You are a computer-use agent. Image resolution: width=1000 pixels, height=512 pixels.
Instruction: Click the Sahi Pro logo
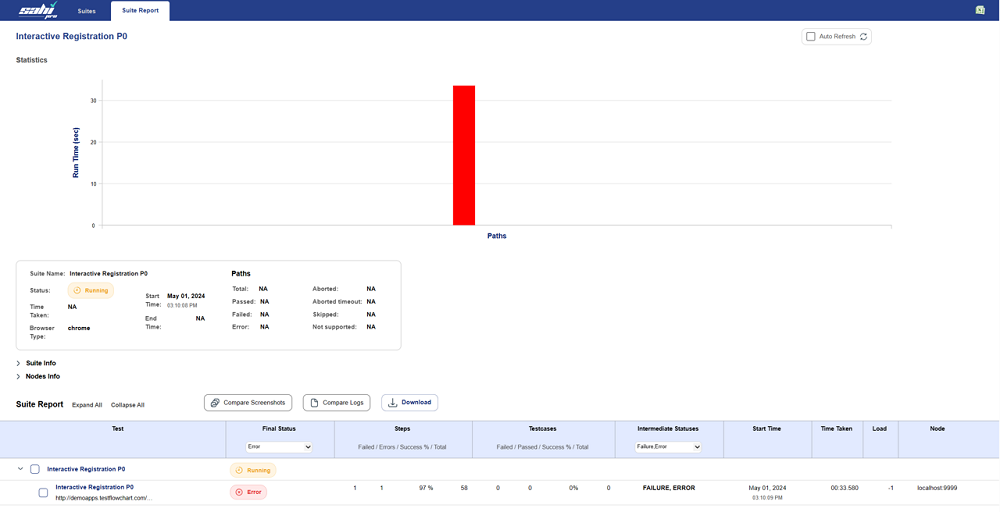click(37, 11)
